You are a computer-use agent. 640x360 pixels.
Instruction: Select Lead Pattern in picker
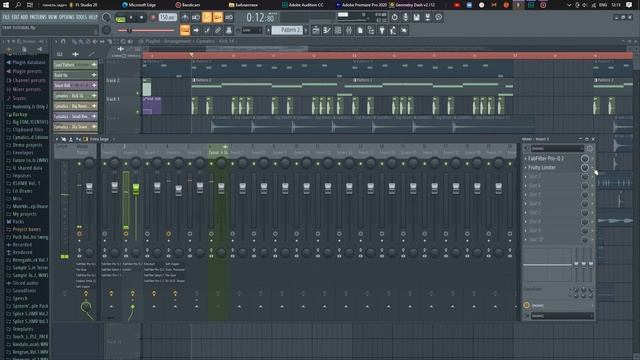point(75,65)
